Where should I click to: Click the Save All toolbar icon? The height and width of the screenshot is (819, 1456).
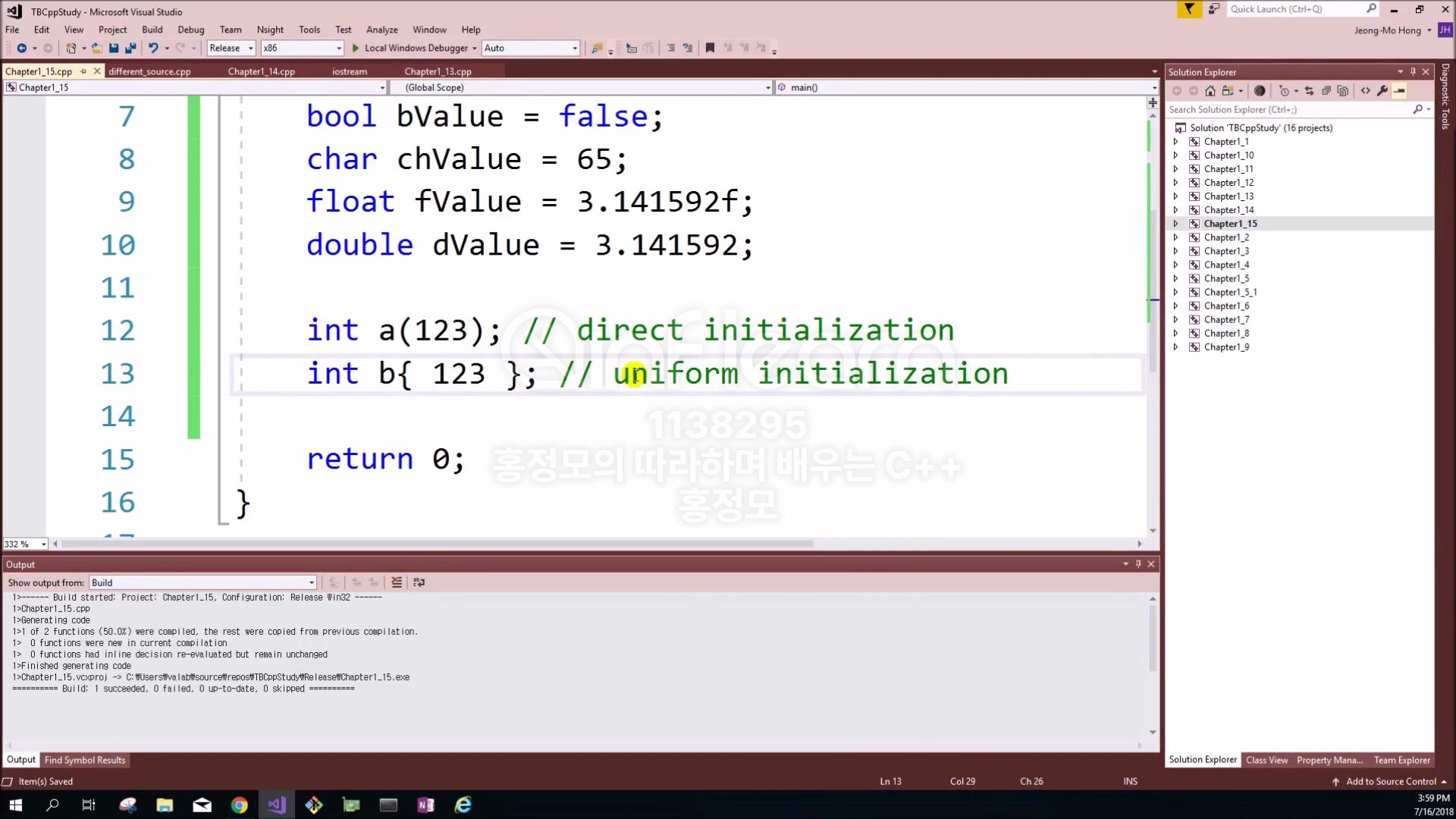click(130, 48)
